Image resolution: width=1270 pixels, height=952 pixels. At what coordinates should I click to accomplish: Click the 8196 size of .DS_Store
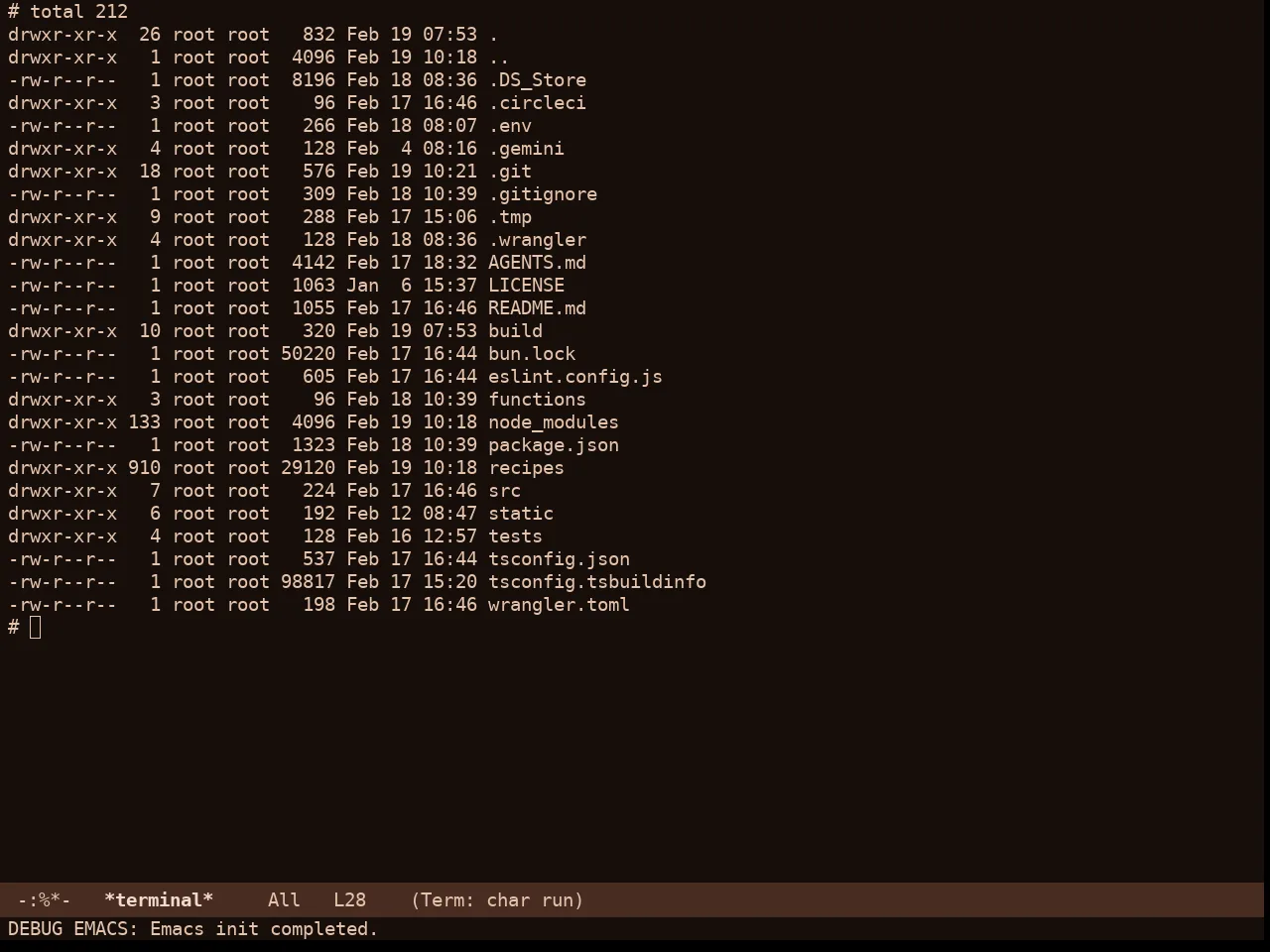tap(314, 80)
